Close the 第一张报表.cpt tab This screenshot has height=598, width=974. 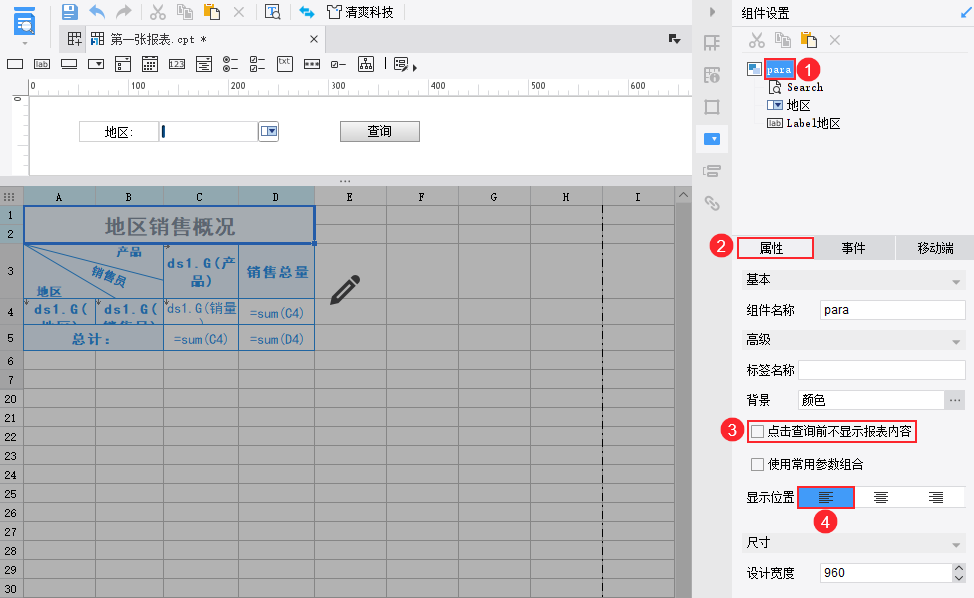tap(314, 39)
